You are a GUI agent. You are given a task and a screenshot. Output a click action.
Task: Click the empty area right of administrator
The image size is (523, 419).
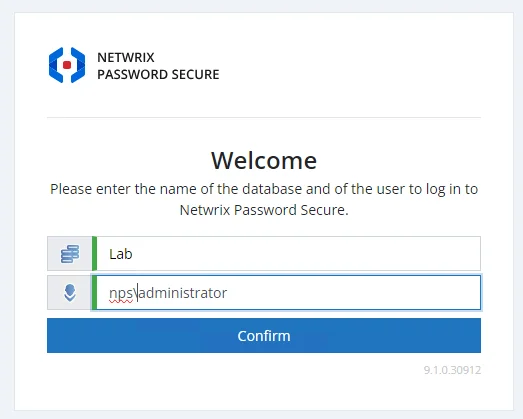click(354, 293)
